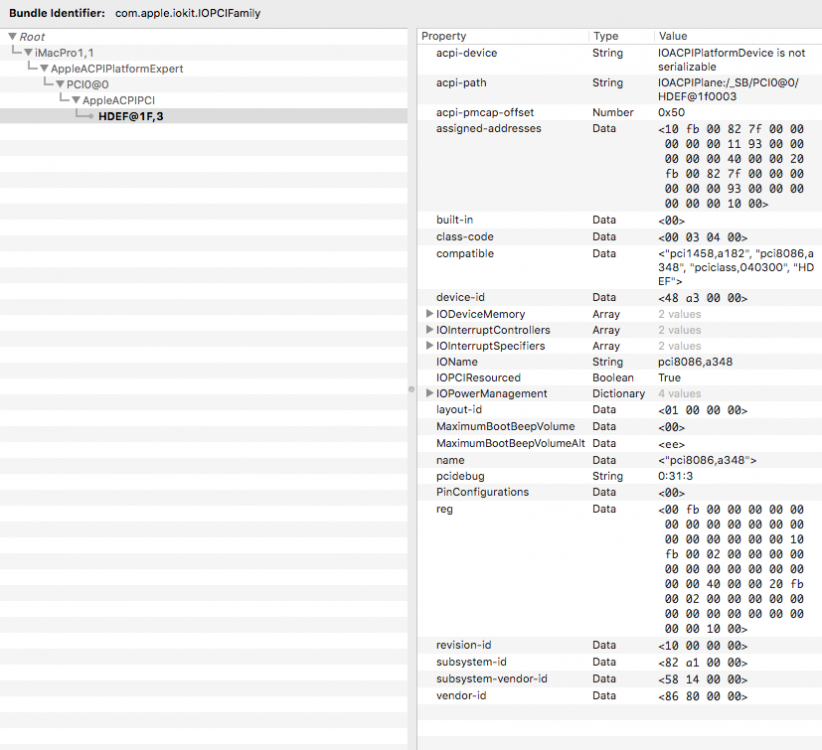This screenshot has height=750, width=822.
Task: Click the value <48 a3 00 00>
Action: pos(702,298)
